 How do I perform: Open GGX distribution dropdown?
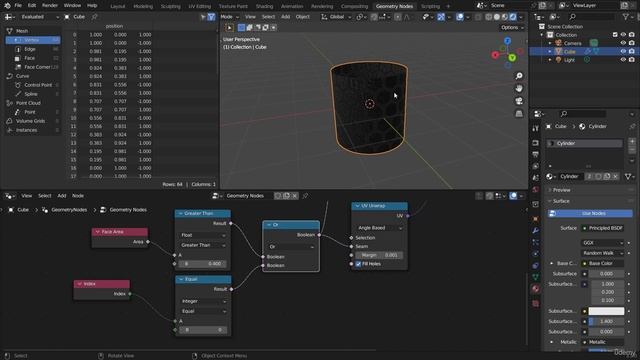pos(602,242)
